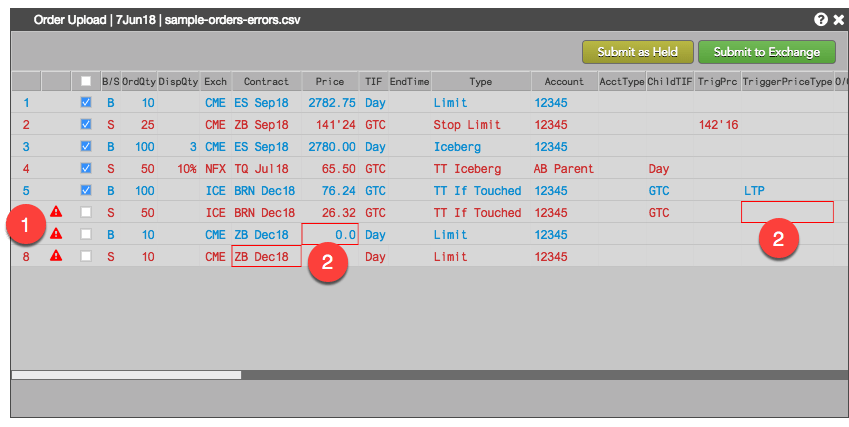Uncheck the checkbox for row 2
849x427 pixels.
[86, 124]
